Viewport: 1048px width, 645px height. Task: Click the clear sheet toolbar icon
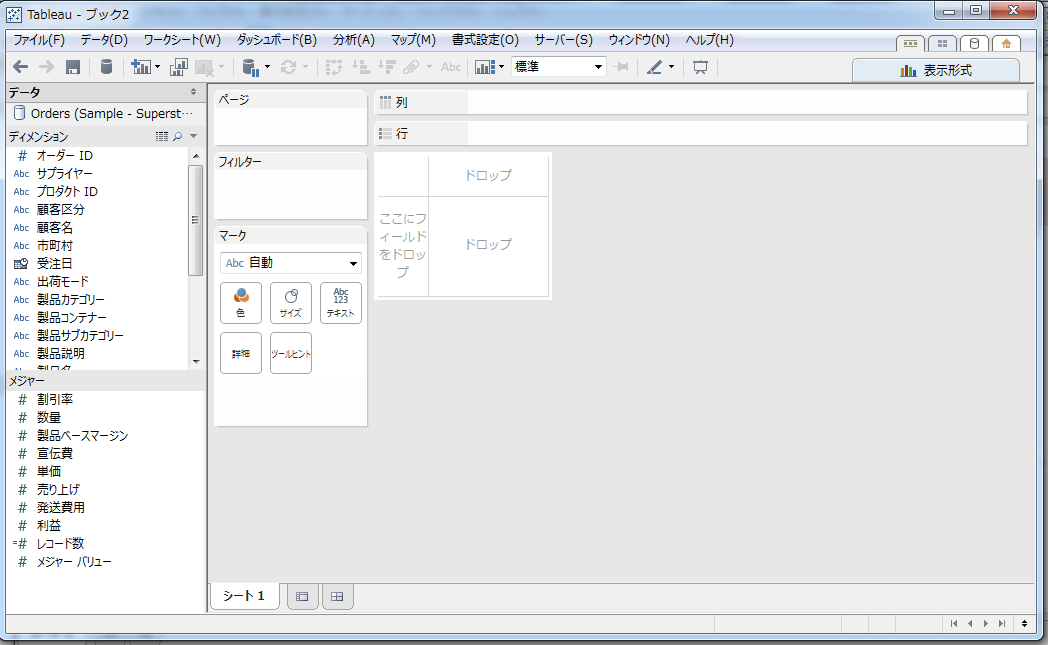pyautogui.click(x=204, y=67)
